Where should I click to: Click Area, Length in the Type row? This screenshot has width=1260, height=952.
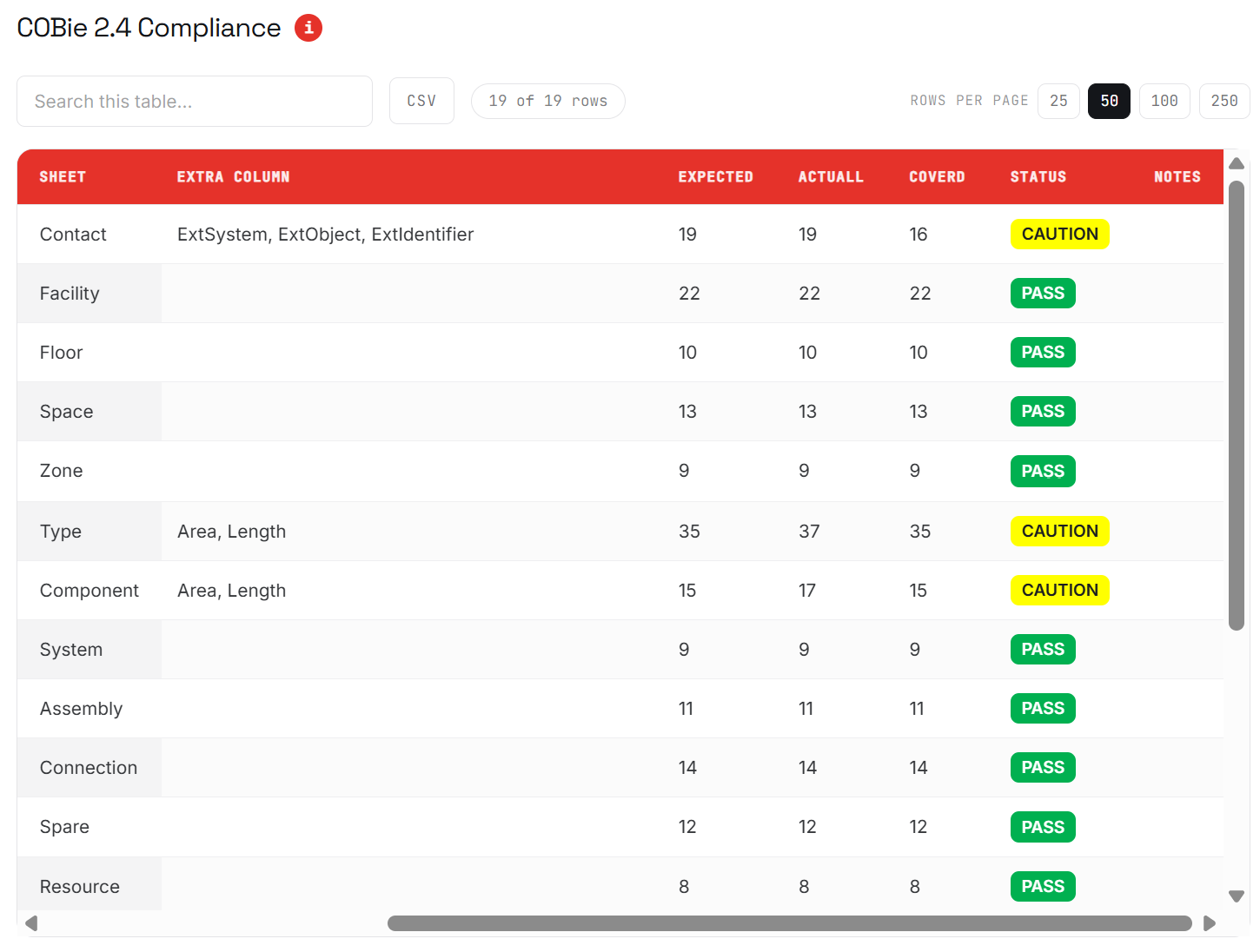click(x=231, y=532)
